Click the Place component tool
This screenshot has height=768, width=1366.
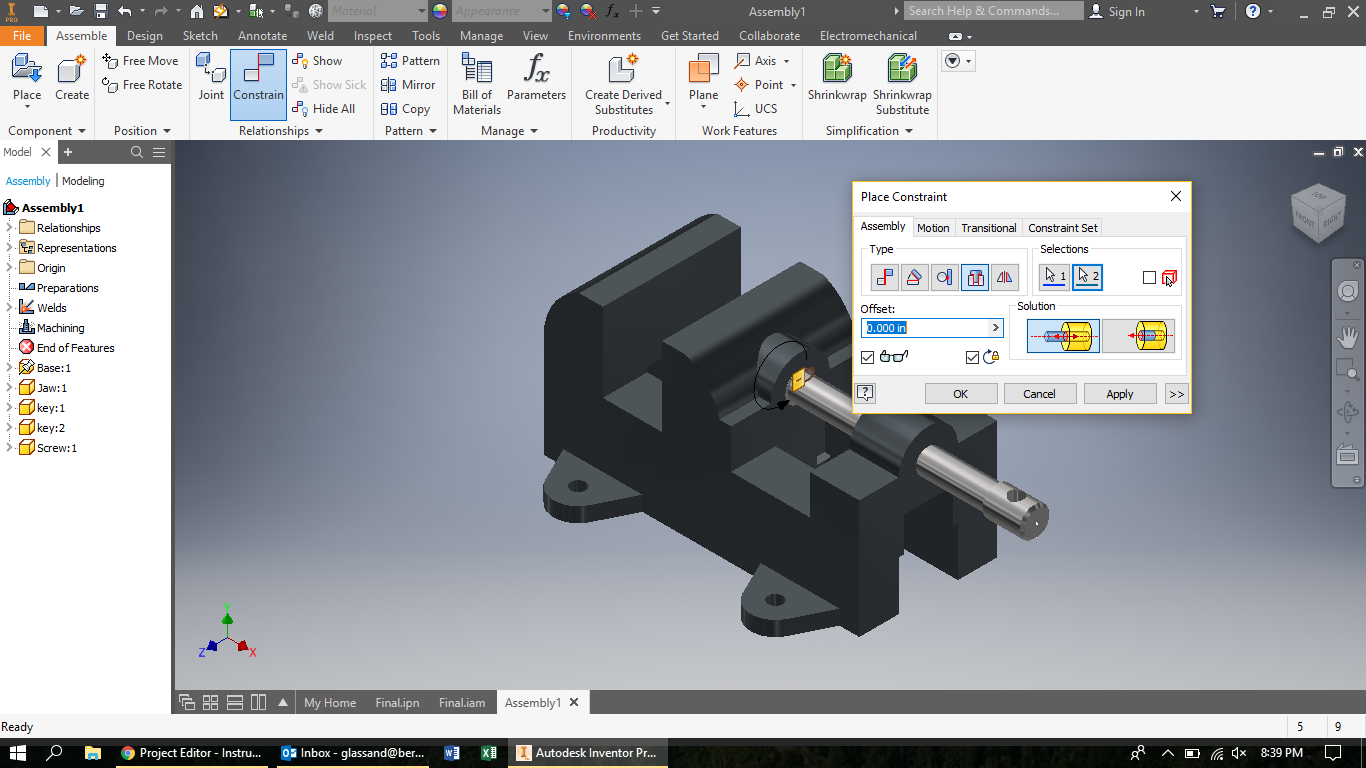(27, 78)
